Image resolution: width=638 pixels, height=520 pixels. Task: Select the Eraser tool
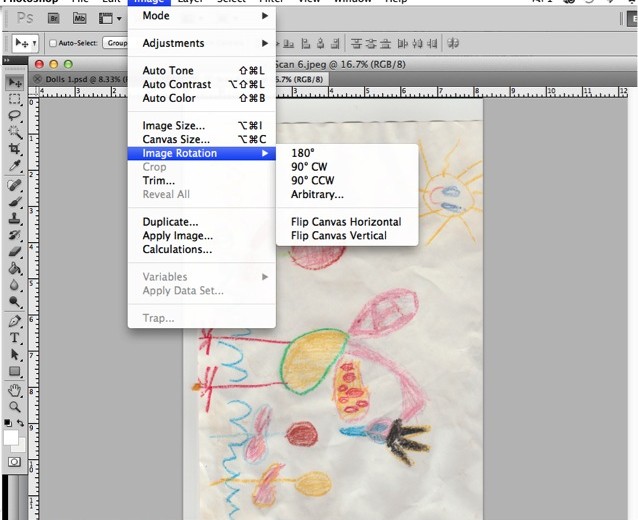[15, 252]
